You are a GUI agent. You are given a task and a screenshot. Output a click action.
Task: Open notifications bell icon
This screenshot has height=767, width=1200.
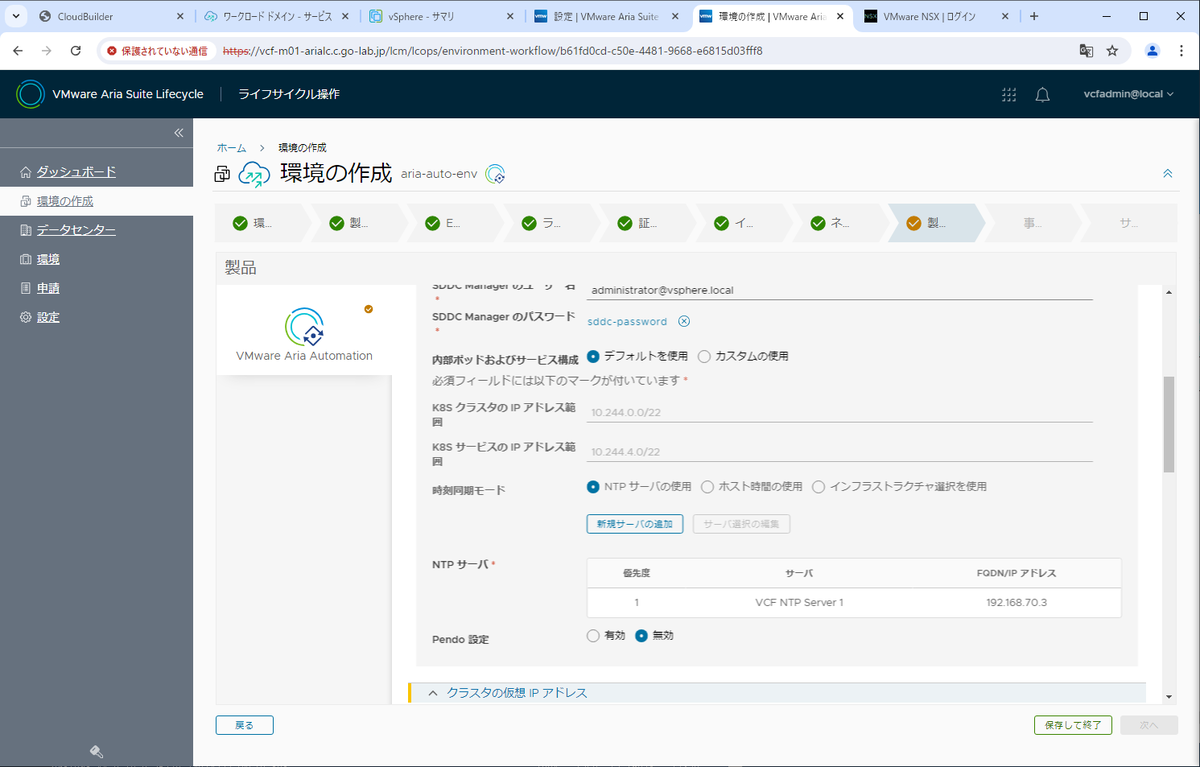tap(1042, 94)
